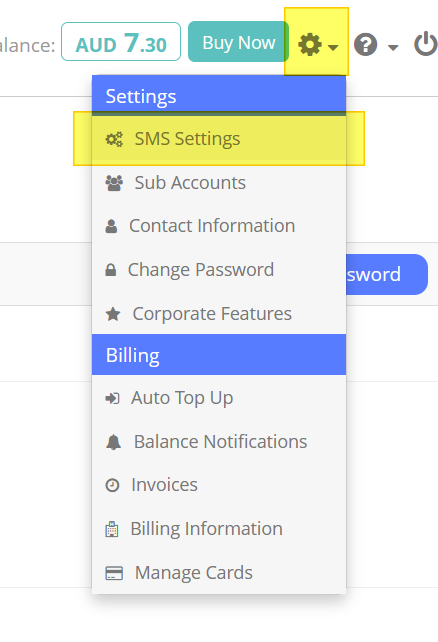Expand the help question mark menu

(x=376, y=45)
